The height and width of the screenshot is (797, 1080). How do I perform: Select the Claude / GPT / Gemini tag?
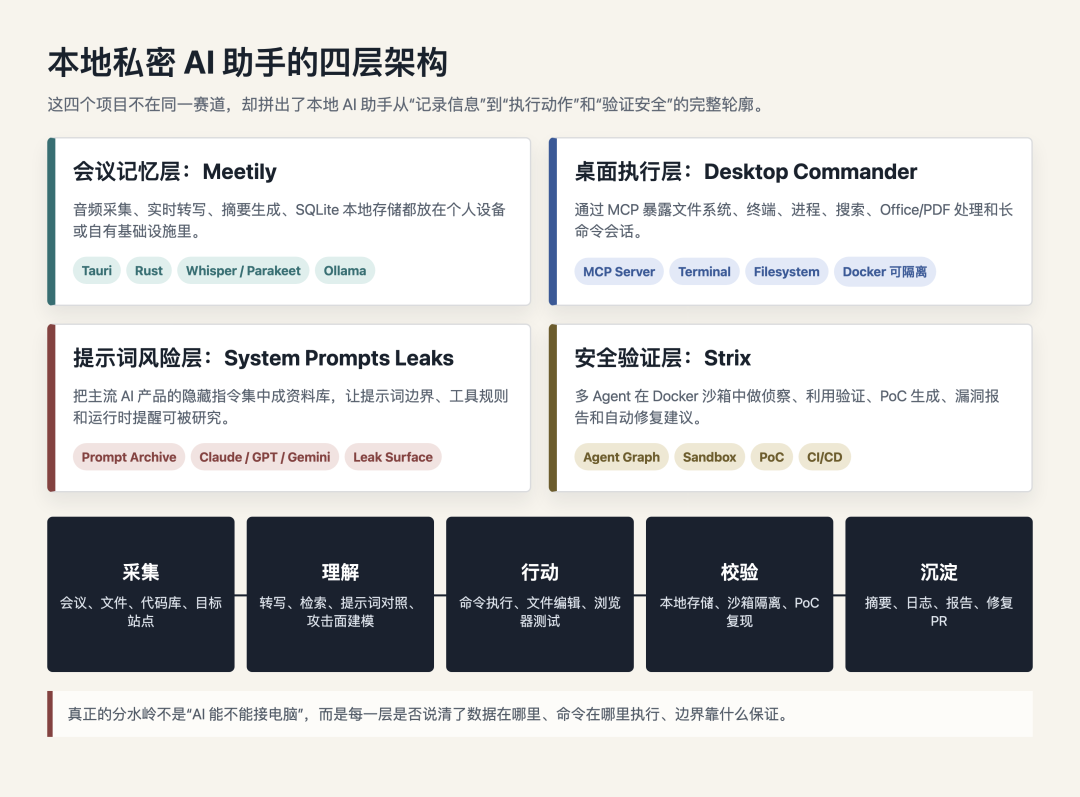click(x=264, y=457)
